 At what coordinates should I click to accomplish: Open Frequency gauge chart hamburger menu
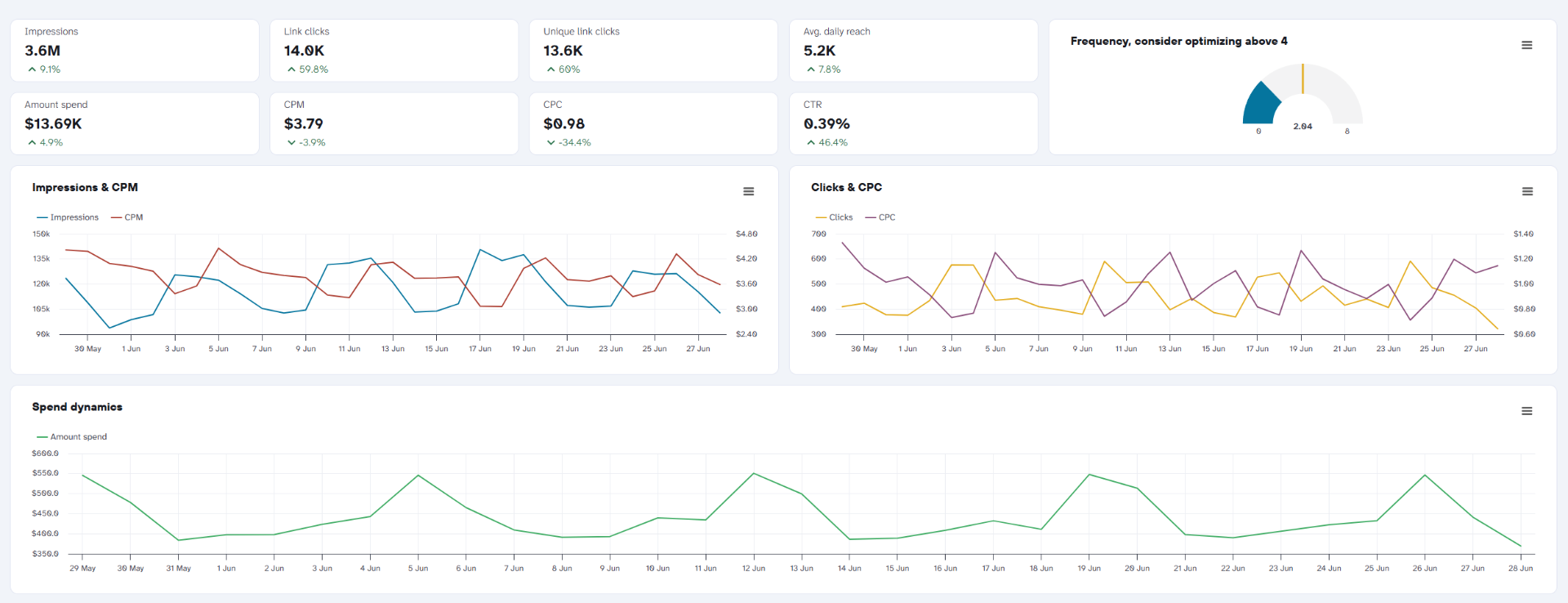coord(1526,45)
